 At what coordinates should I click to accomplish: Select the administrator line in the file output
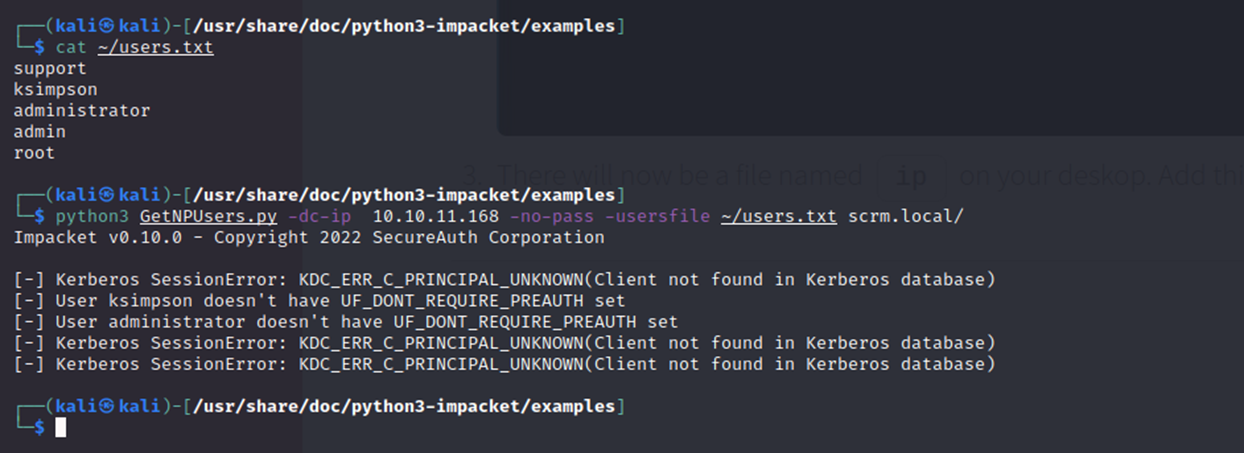click(x=82, y=111)
